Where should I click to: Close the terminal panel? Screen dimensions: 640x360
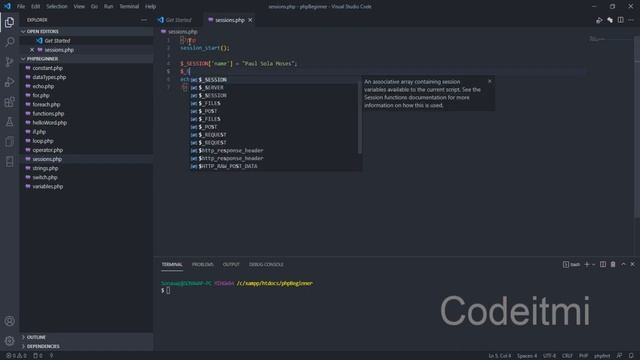(x=633, y=264)
